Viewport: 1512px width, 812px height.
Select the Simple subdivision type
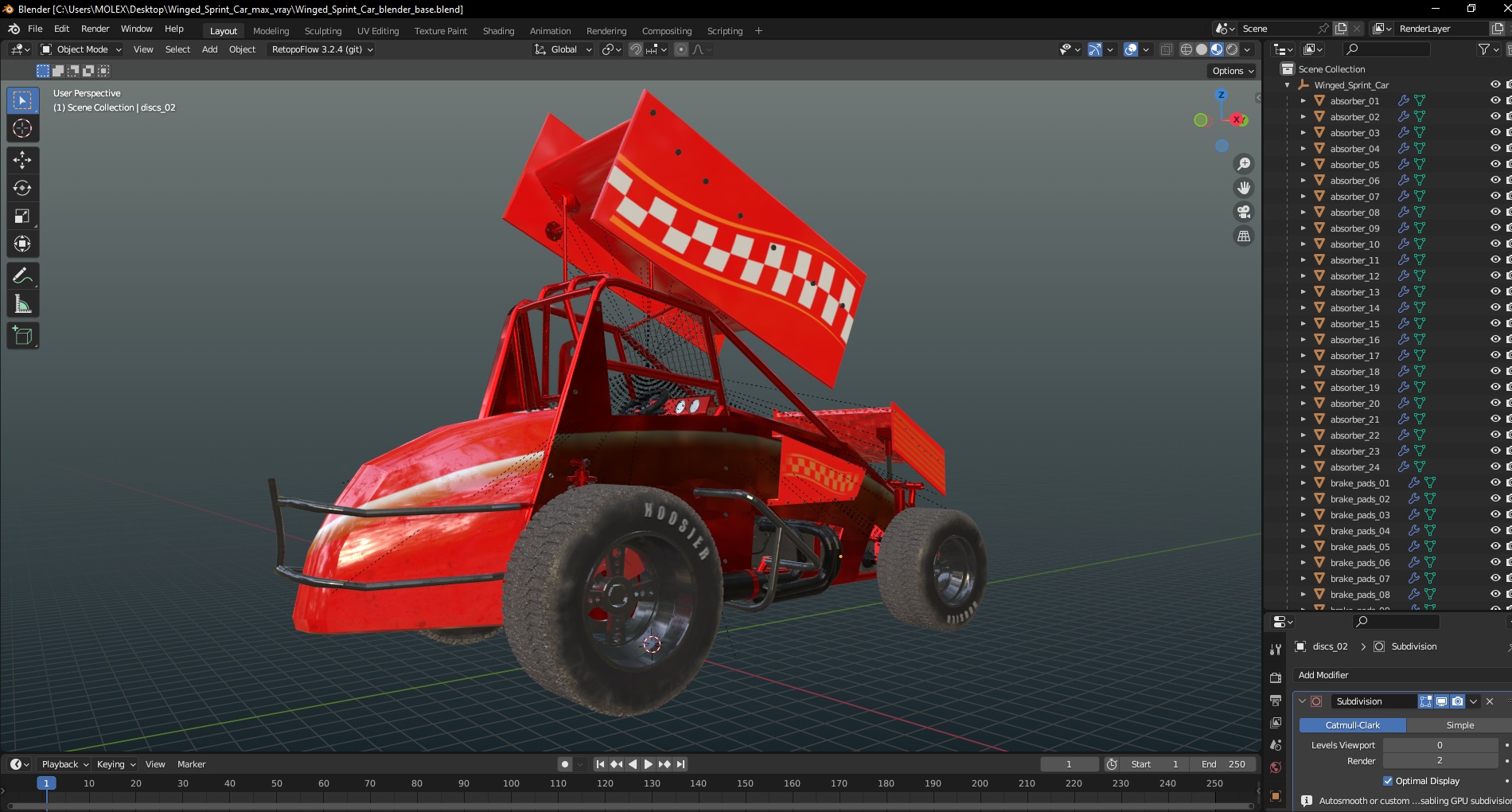tap(1459, 725)
